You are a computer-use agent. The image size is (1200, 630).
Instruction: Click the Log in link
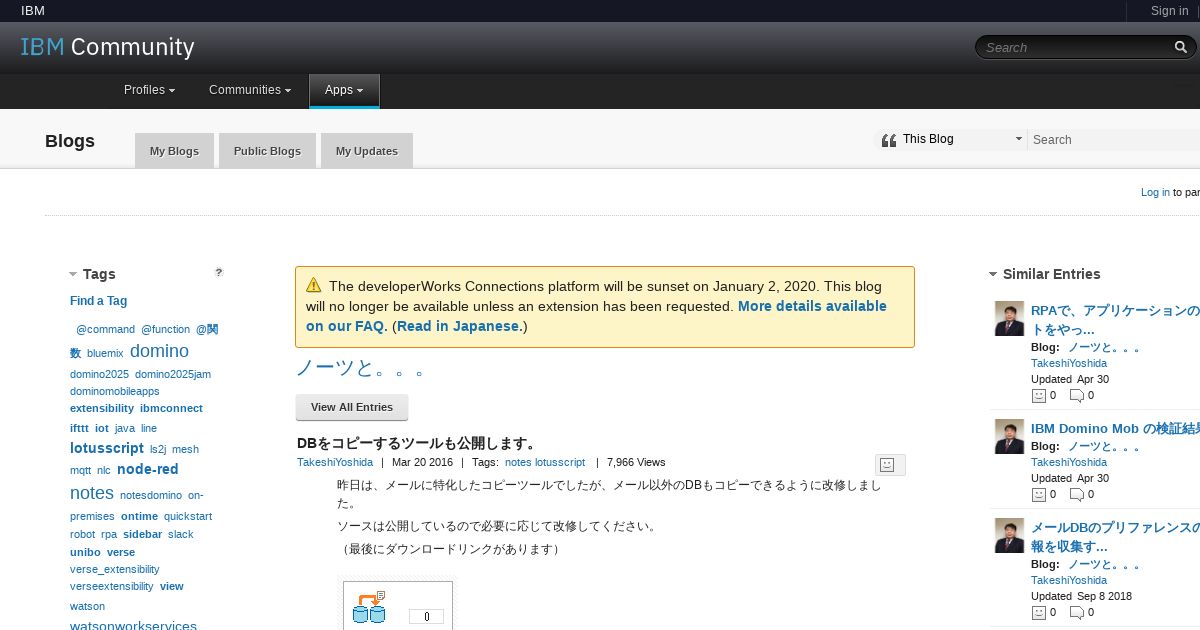pos(1155,192)
